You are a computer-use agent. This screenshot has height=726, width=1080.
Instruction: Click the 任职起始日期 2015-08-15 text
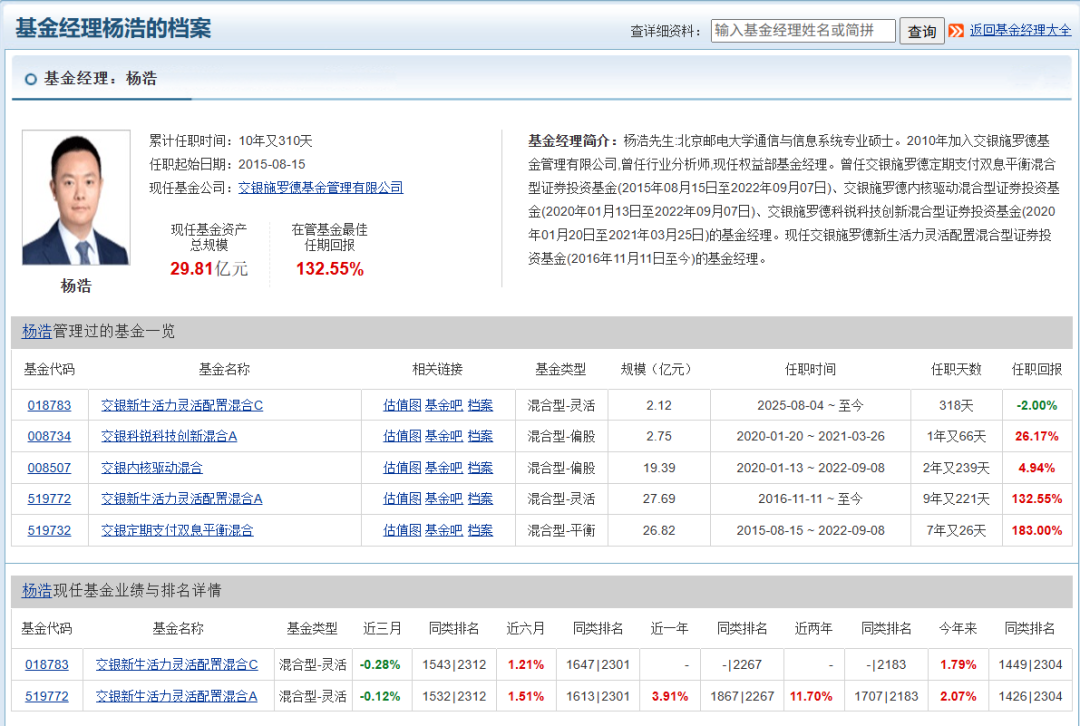pyautogui.click(x=227, y=165)
